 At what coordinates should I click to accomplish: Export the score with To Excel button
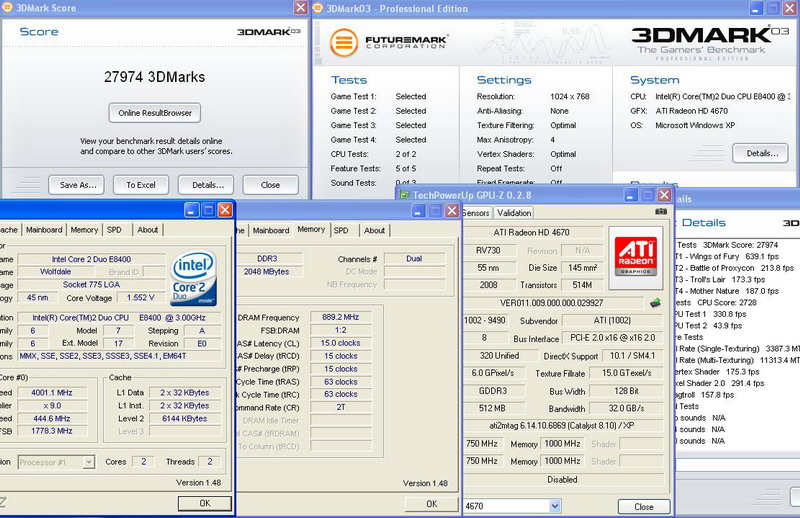141,185
